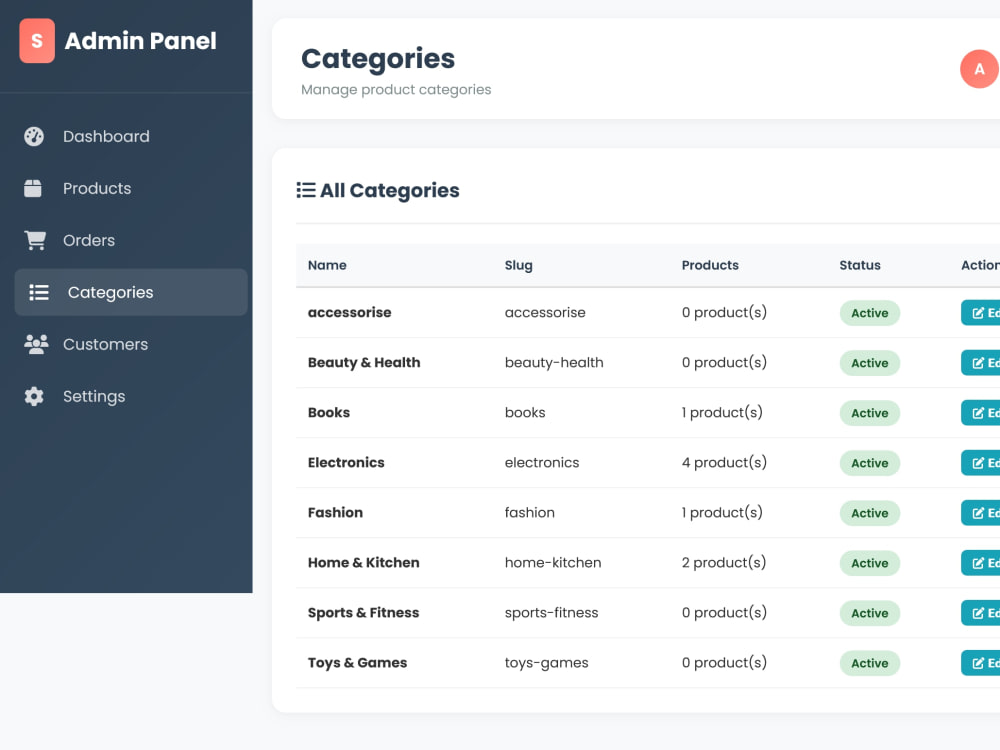Click the red S logo icon
This screenshot has width=1000, height=750.
(x=37, y=41)
